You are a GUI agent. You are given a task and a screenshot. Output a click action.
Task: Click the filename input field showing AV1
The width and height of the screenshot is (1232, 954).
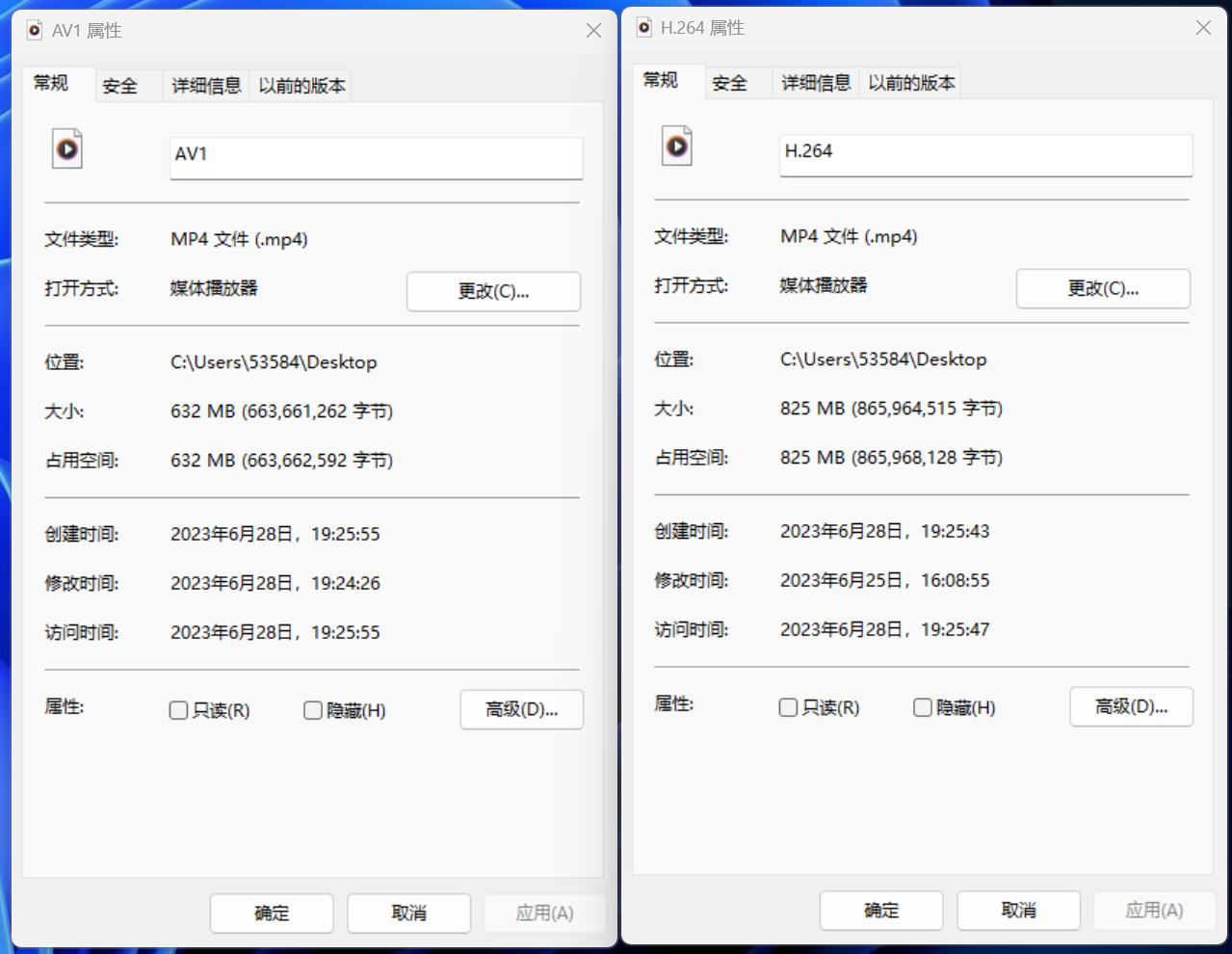click(375, 158)
